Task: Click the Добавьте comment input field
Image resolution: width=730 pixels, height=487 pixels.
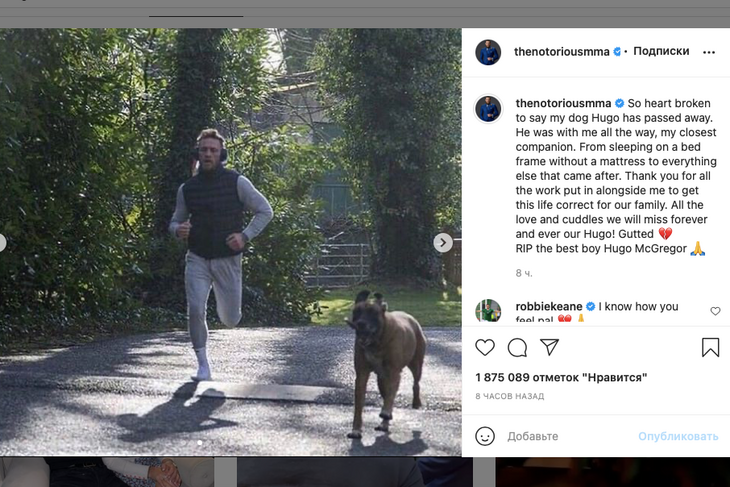Action: tap(569, 436)
